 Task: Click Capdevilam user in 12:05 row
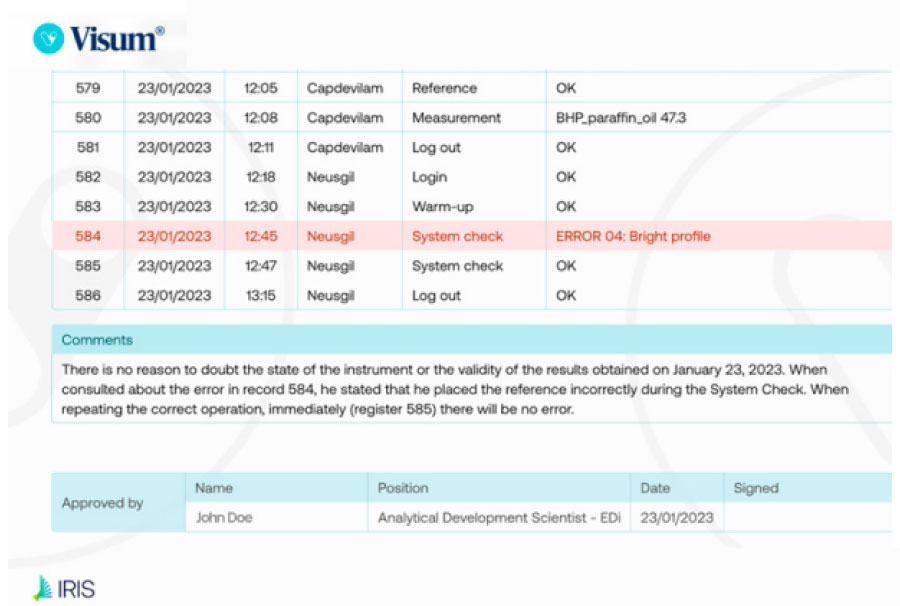click(x=345, y=88)
